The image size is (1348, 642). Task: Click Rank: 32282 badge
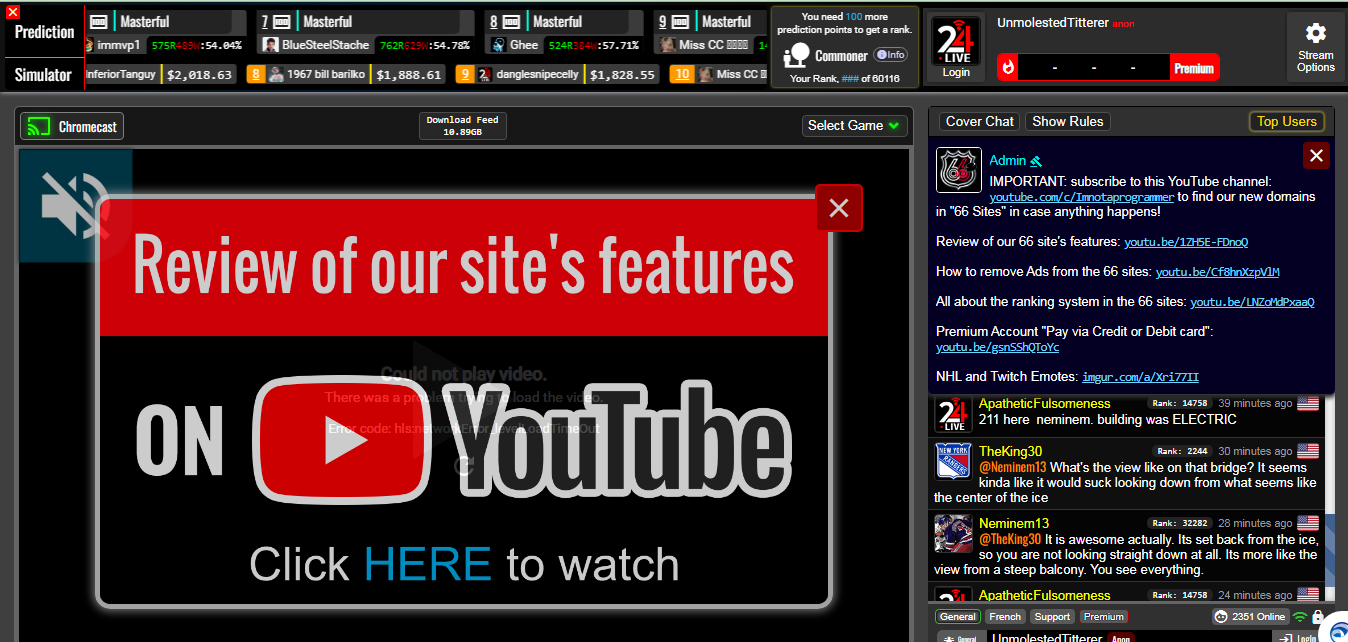click(1180, 523)
